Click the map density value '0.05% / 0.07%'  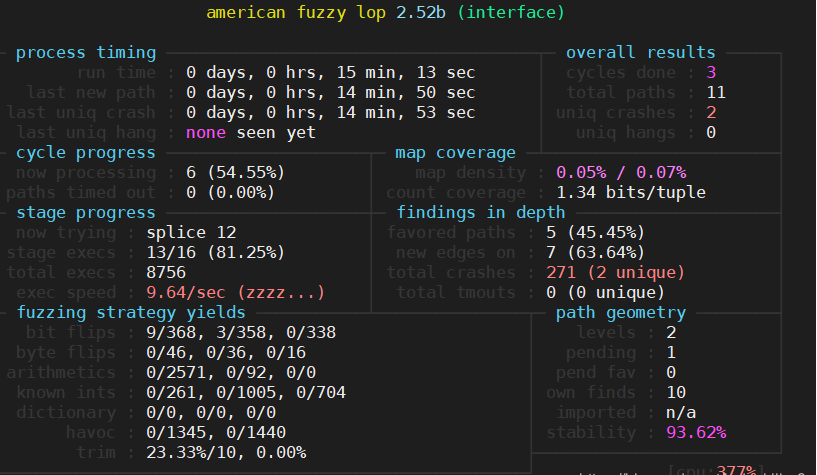[x=621, y=172]
